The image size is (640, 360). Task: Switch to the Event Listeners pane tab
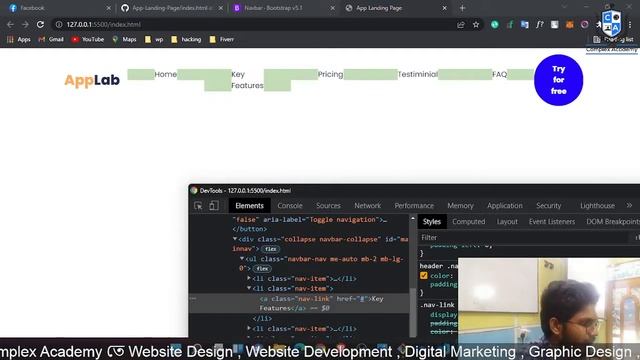tap(552, 222)
